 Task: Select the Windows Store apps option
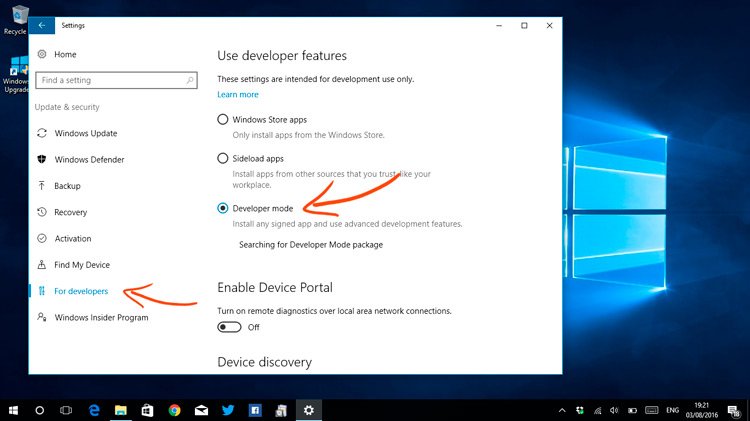point(223,120)
